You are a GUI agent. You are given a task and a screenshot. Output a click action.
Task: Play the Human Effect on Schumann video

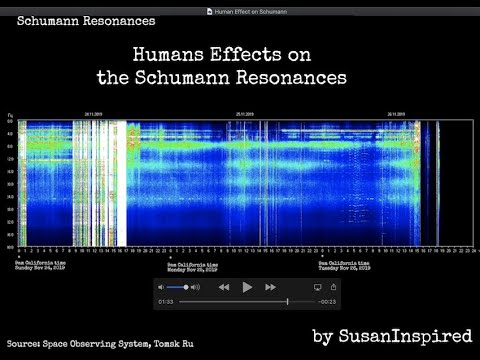click(x=247, y=287)
